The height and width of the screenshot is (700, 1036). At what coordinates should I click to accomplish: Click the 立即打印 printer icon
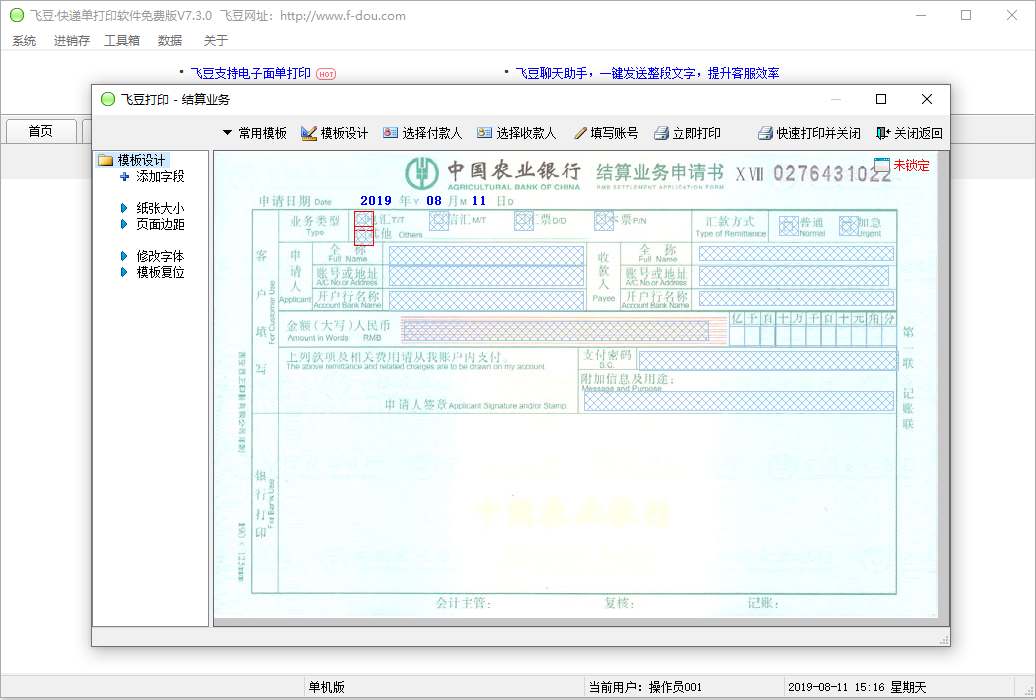point(661,134)
